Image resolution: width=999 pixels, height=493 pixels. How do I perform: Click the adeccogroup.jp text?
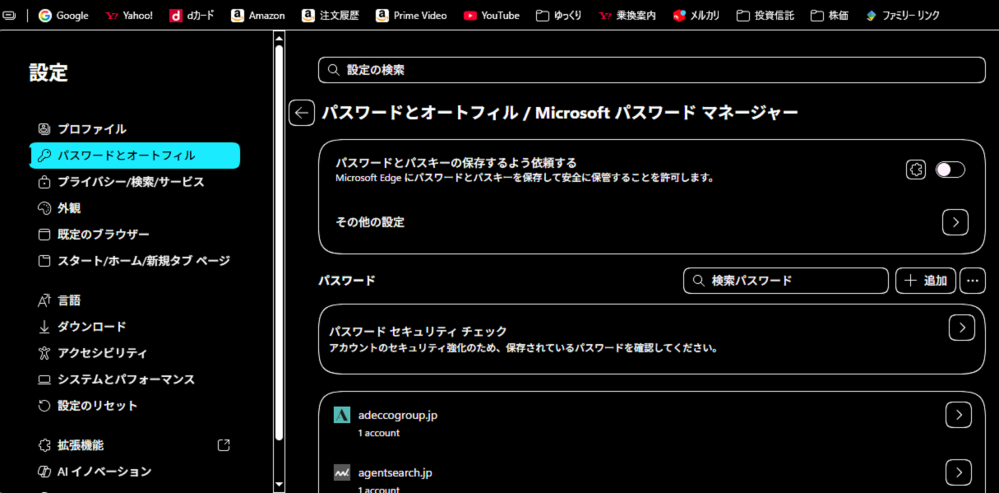[398, 415]
